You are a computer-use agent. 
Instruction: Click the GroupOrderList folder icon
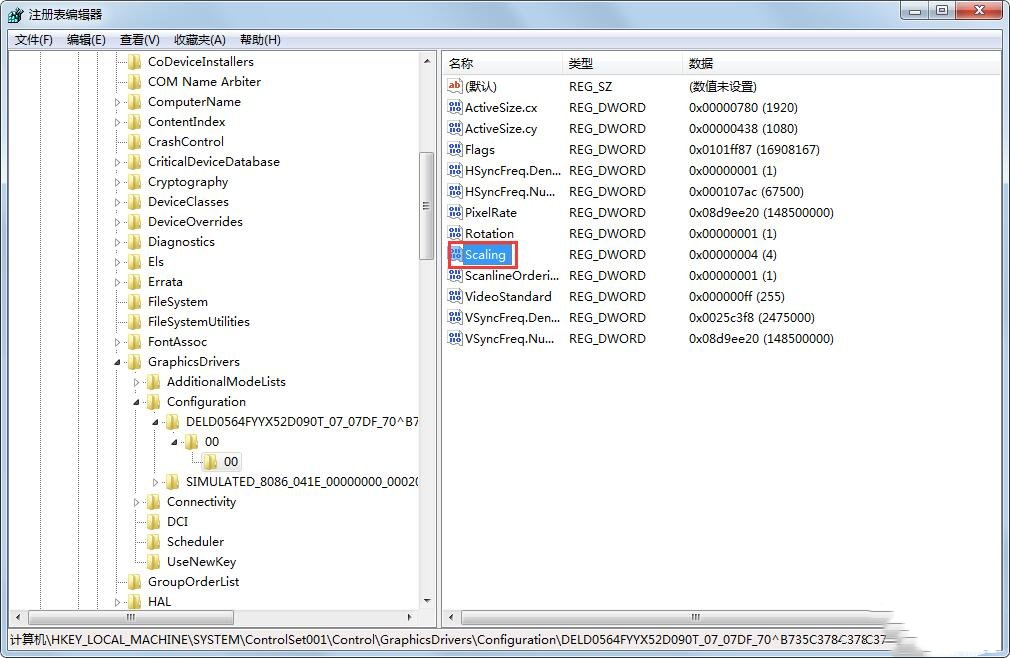(135, 582)
